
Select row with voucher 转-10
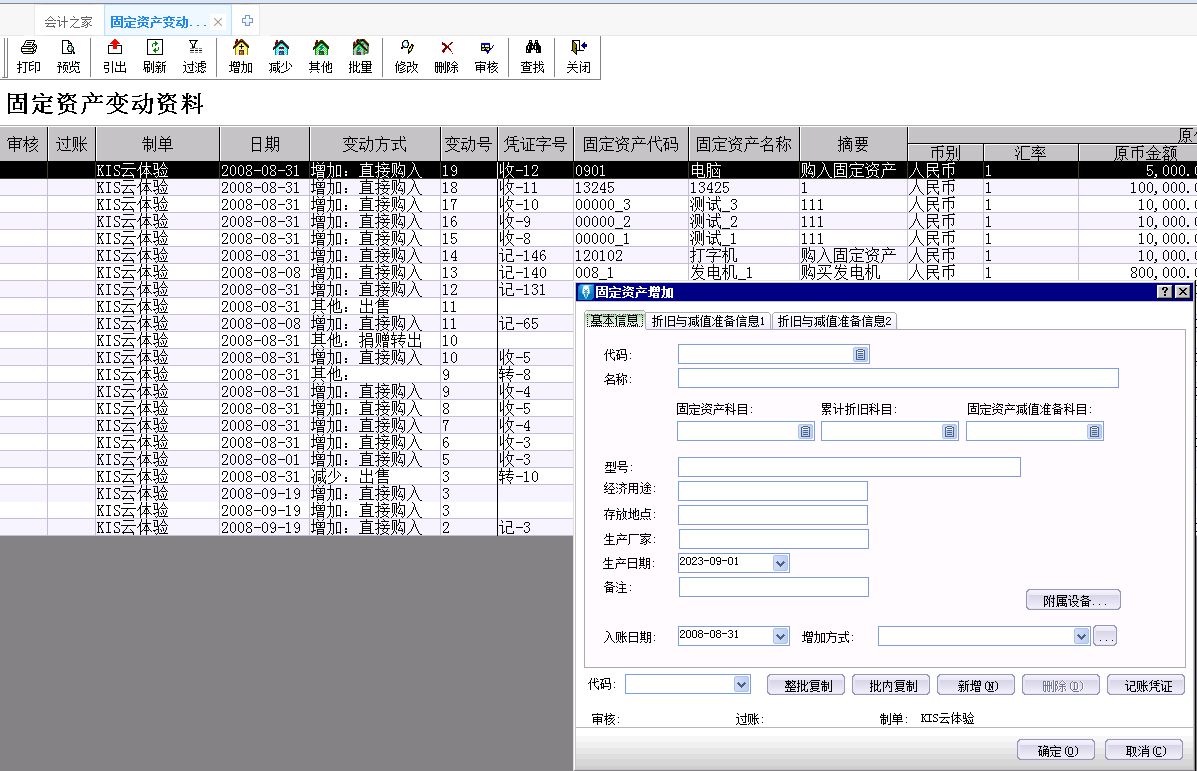pos(286,476)
